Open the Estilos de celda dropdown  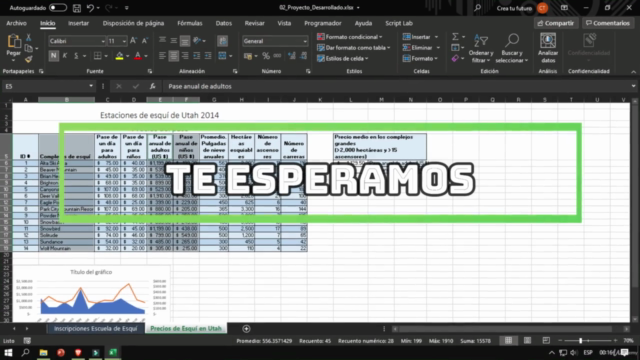click(343, 58)
